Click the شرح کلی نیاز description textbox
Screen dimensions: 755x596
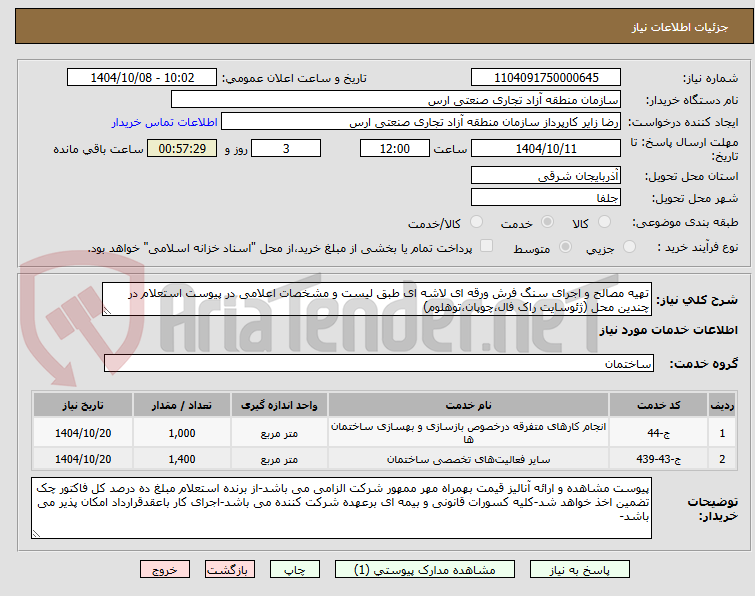tap(377, 299)
